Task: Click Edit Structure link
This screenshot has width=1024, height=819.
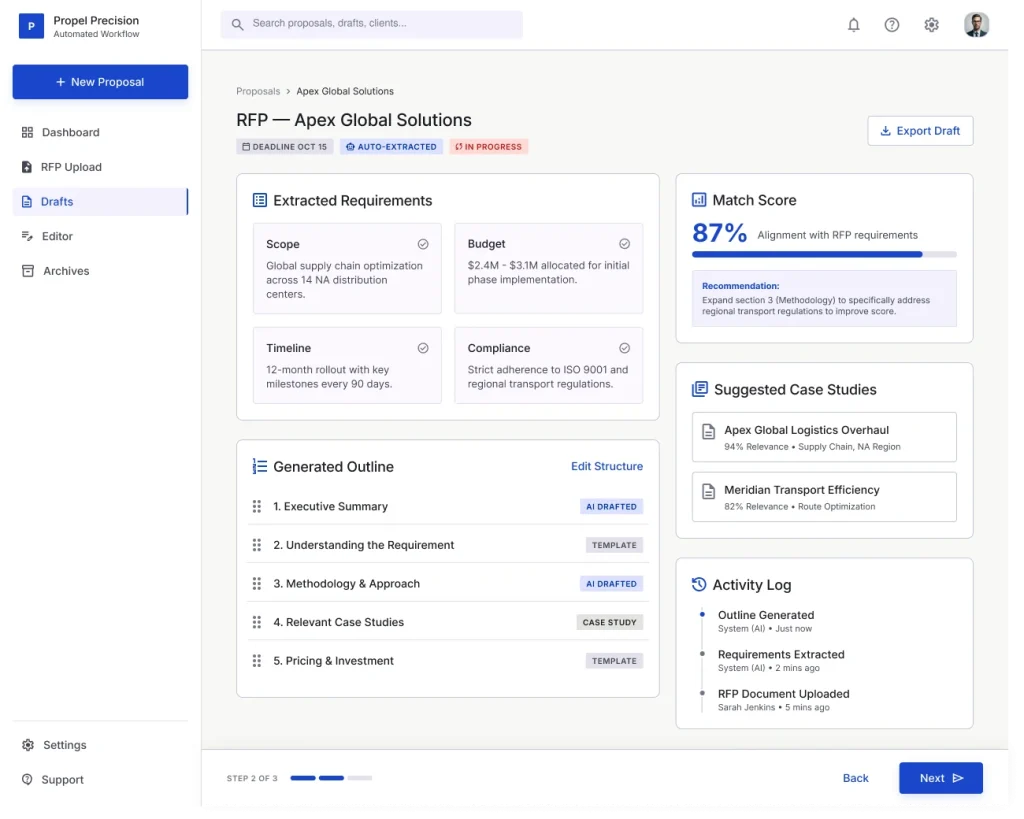Action: 607,466
